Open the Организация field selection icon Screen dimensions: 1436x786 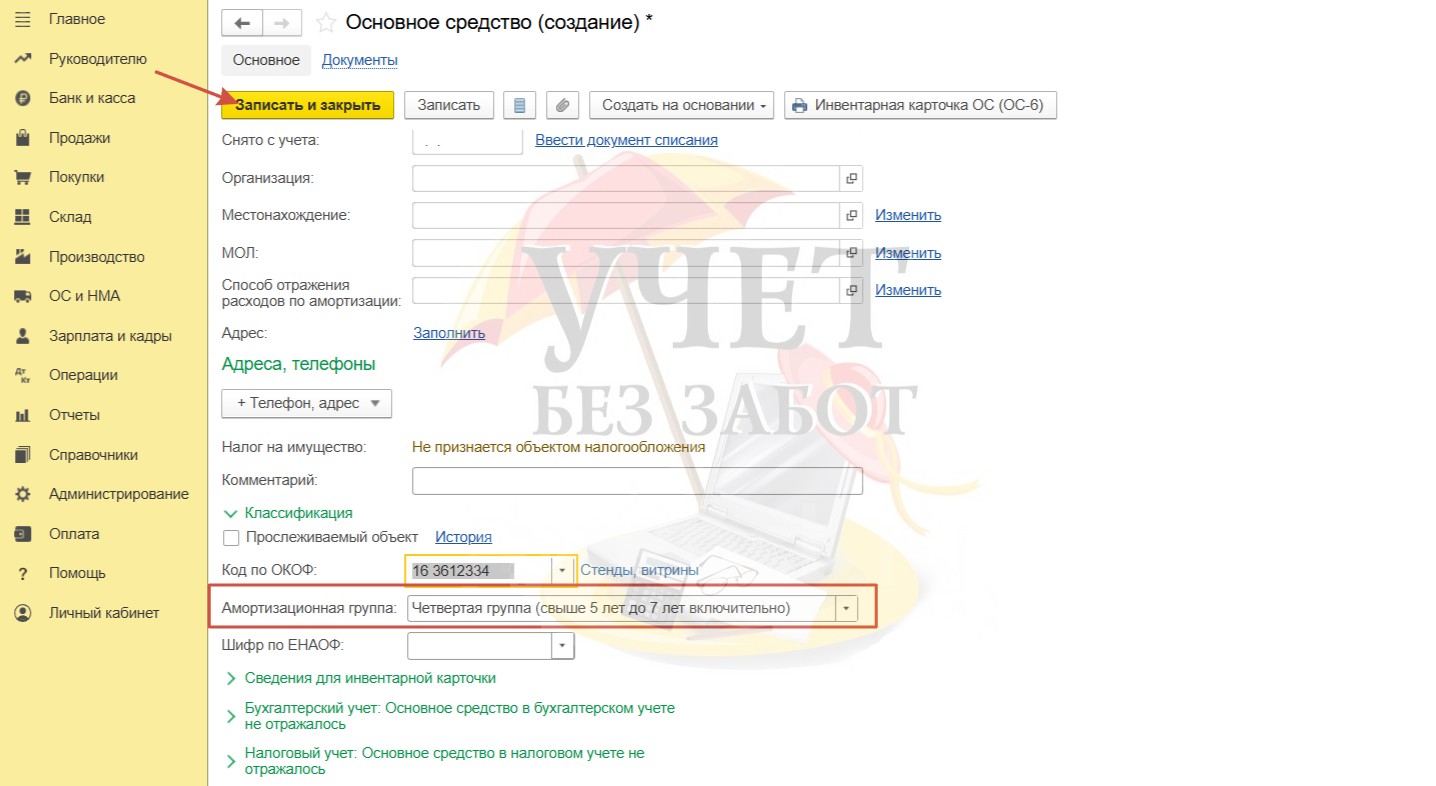click(851, 178)
